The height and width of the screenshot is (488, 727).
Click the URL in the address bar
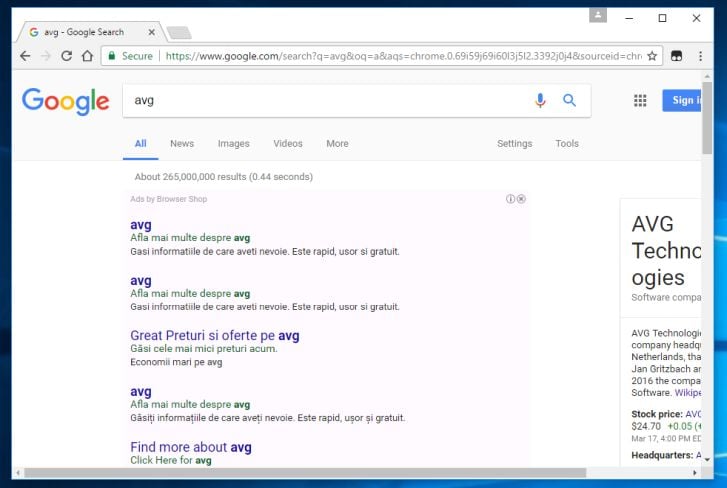[403, 56]
